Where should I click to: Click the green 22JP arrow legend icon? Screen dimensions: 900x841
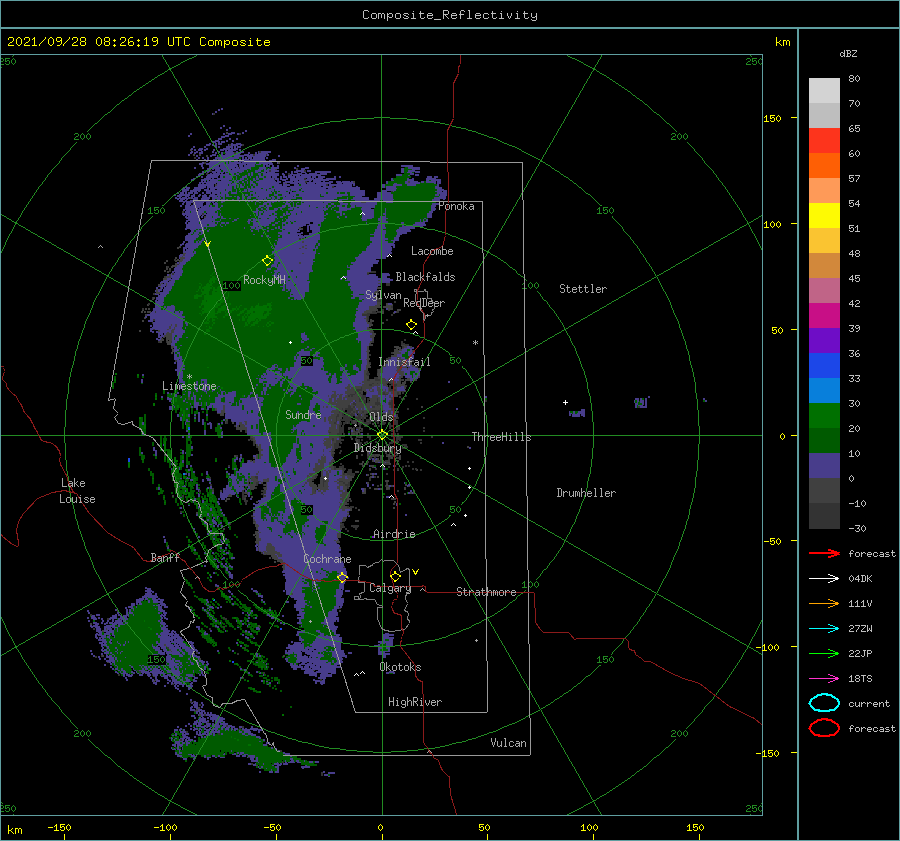click(x=824, y=653)
